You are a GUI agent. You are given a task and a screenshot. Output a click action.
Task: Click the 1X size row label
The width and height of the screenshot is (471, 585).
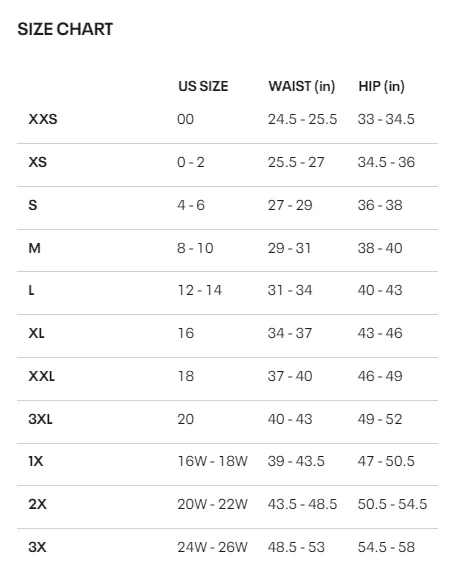point(36,461)
